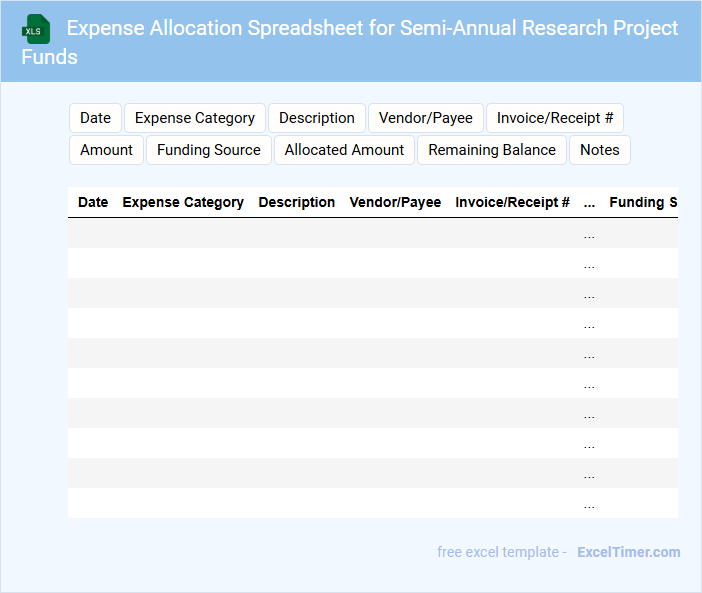
Task: Click the Description tag chip
Action: tap(317, 118)
